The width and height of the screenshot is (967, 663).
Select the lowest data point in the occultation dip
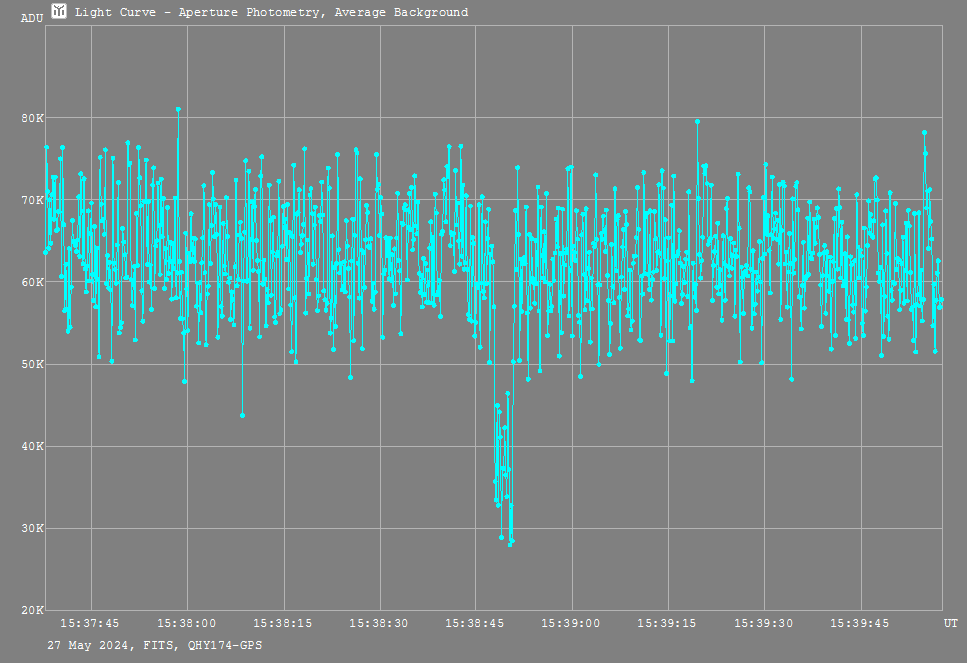coord(510,545)
